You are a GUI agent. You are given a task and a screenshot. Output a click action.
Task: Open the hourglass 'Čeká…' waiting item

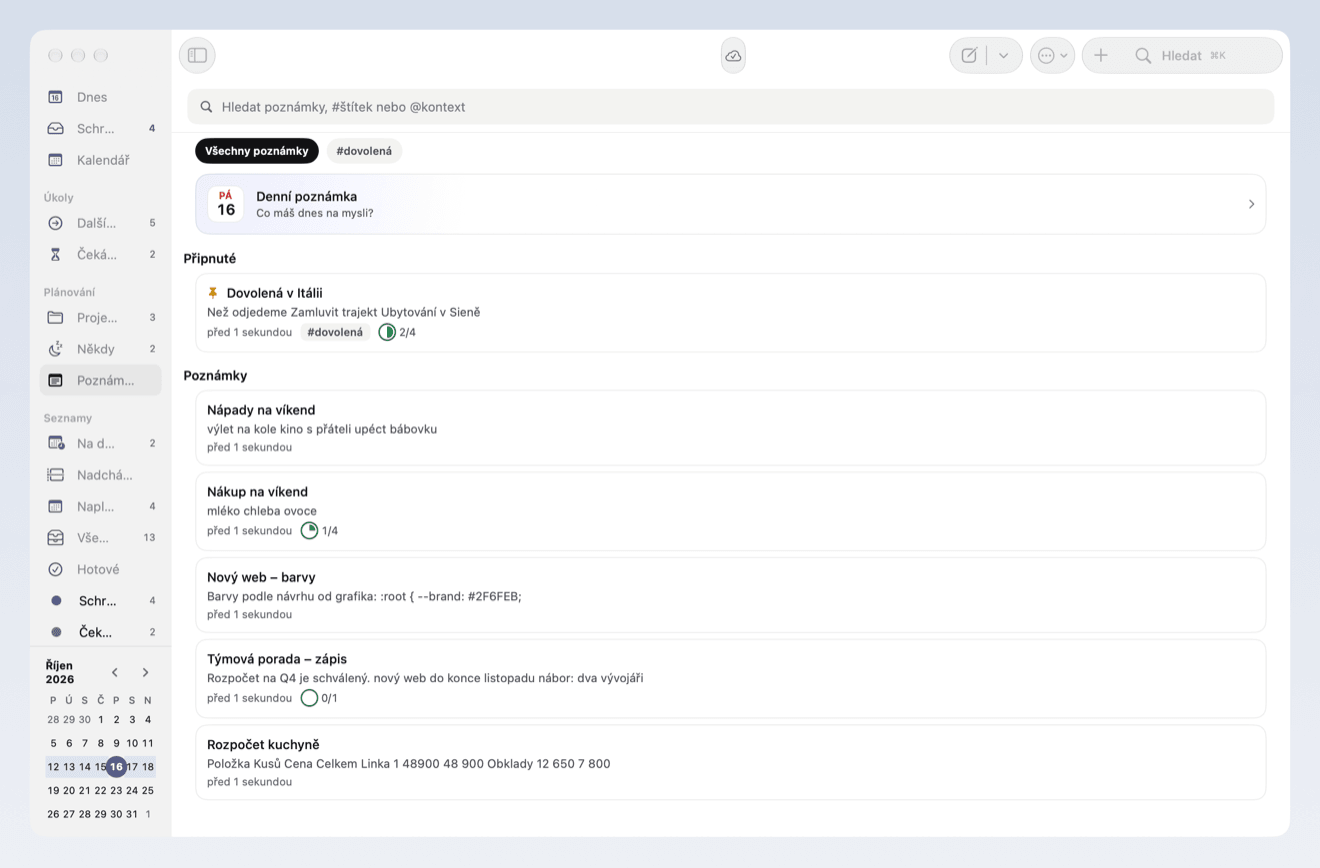100,254
